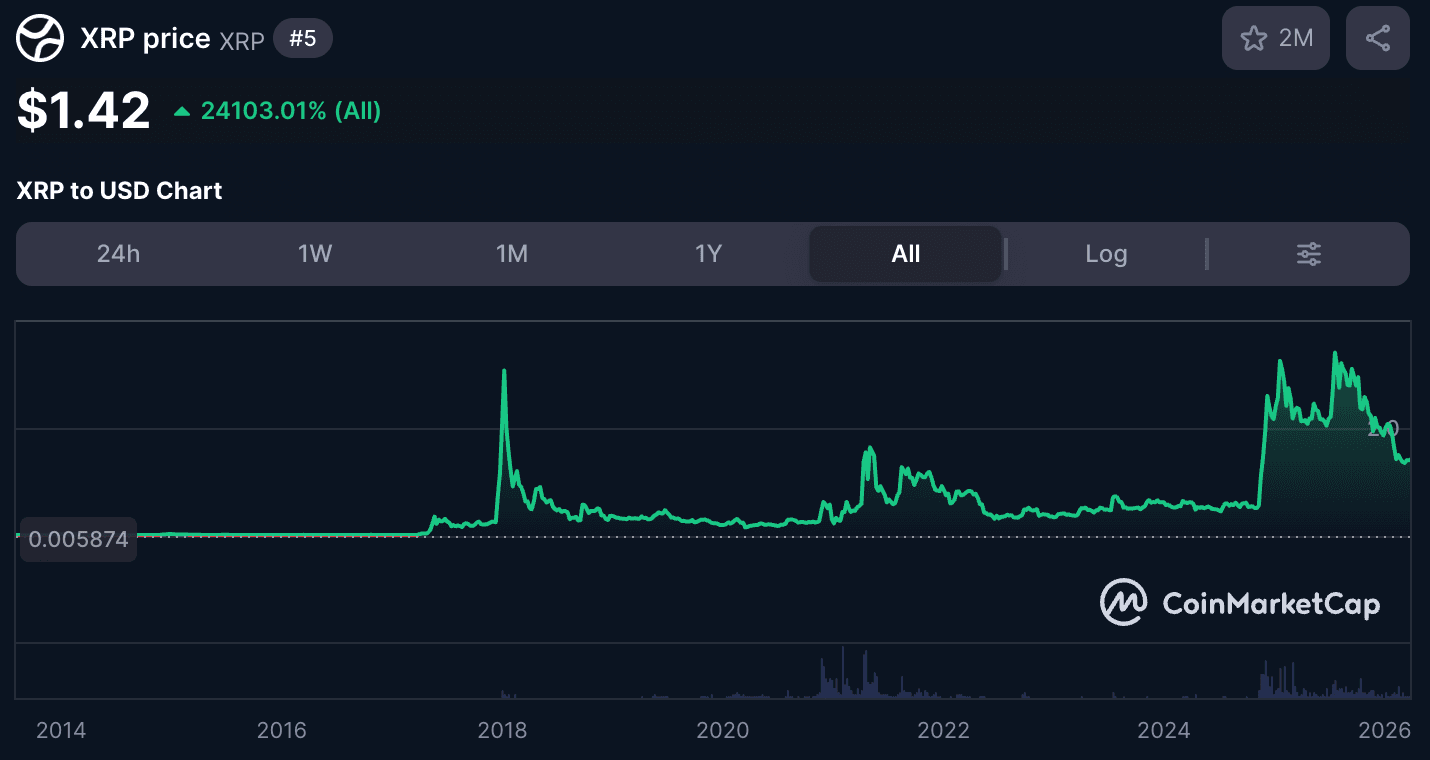Toggle the Log scale option
Viewport: 1430px width, 760px height.
[x=1106, y=254]
